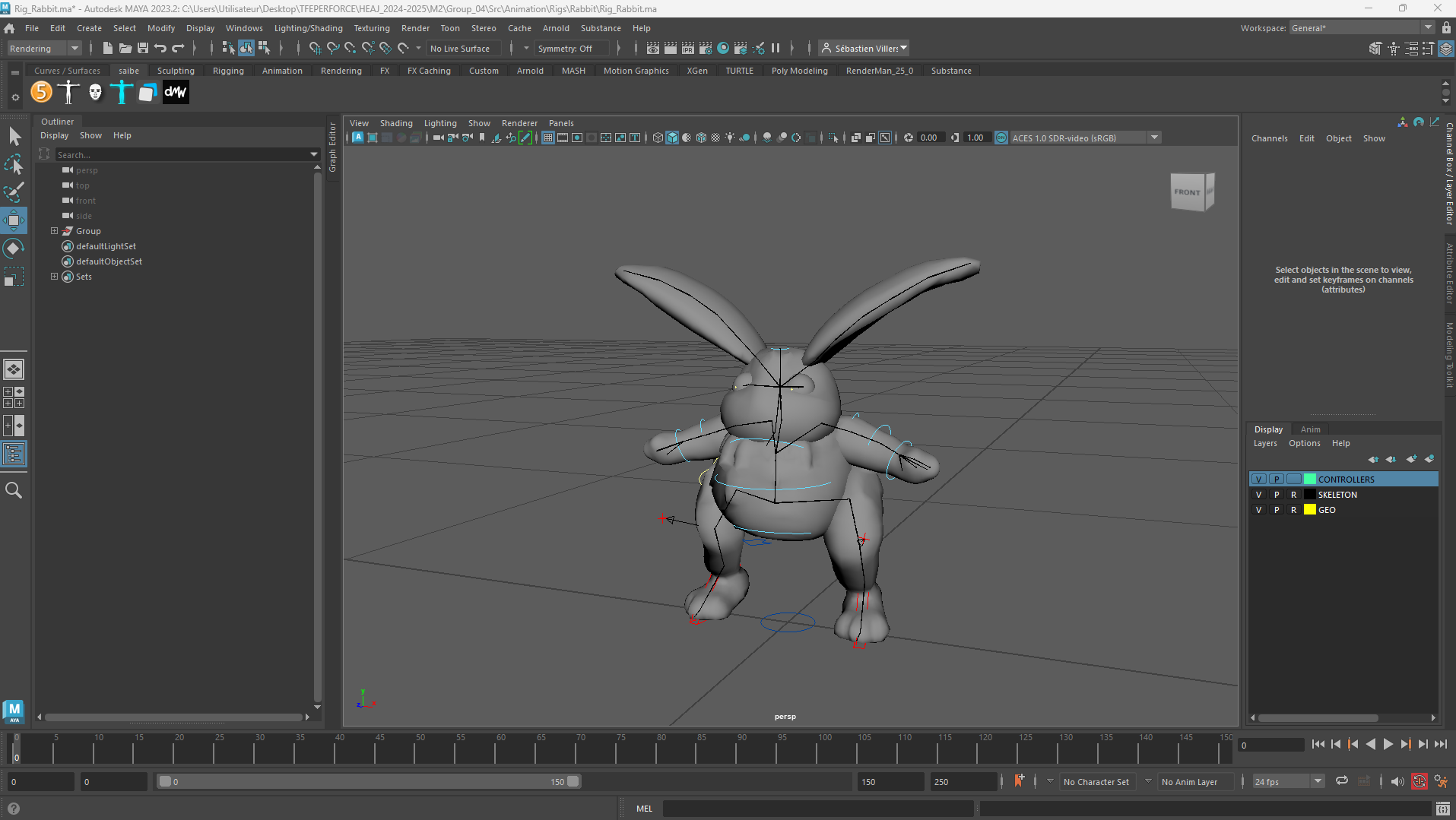Toggle visibility of the SKELETON layer
Image resolution: width=1456 pixels, height=820 pixels.
1259,495
